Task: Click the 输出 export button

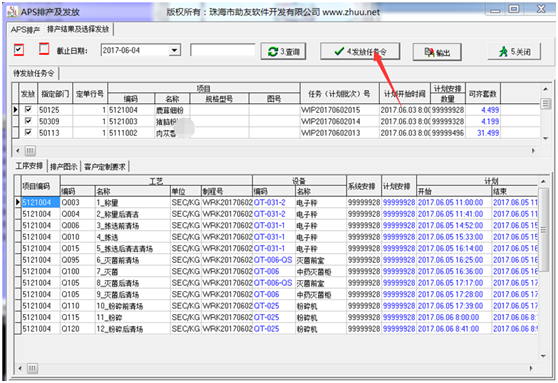Action: click(x=437, y=52)
